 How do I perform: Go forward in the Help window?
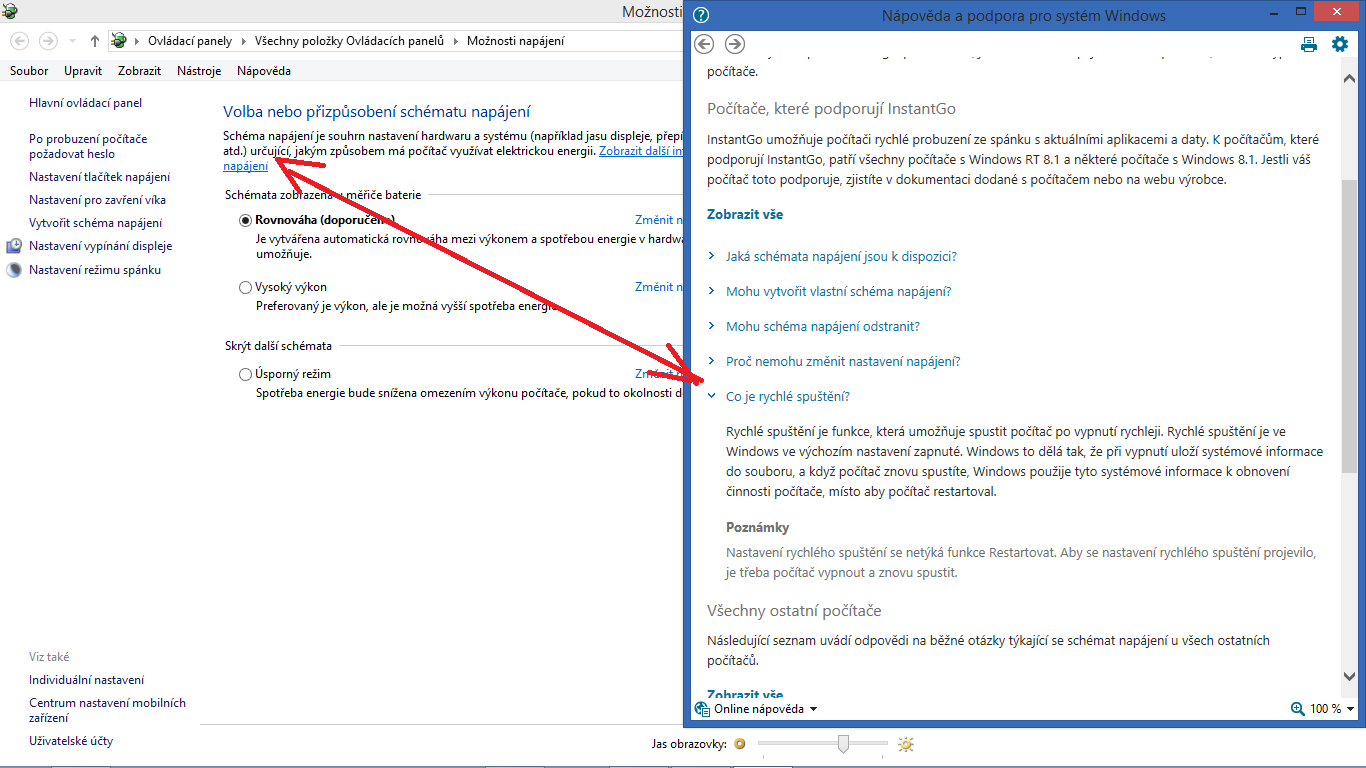[x=735, y=44]
